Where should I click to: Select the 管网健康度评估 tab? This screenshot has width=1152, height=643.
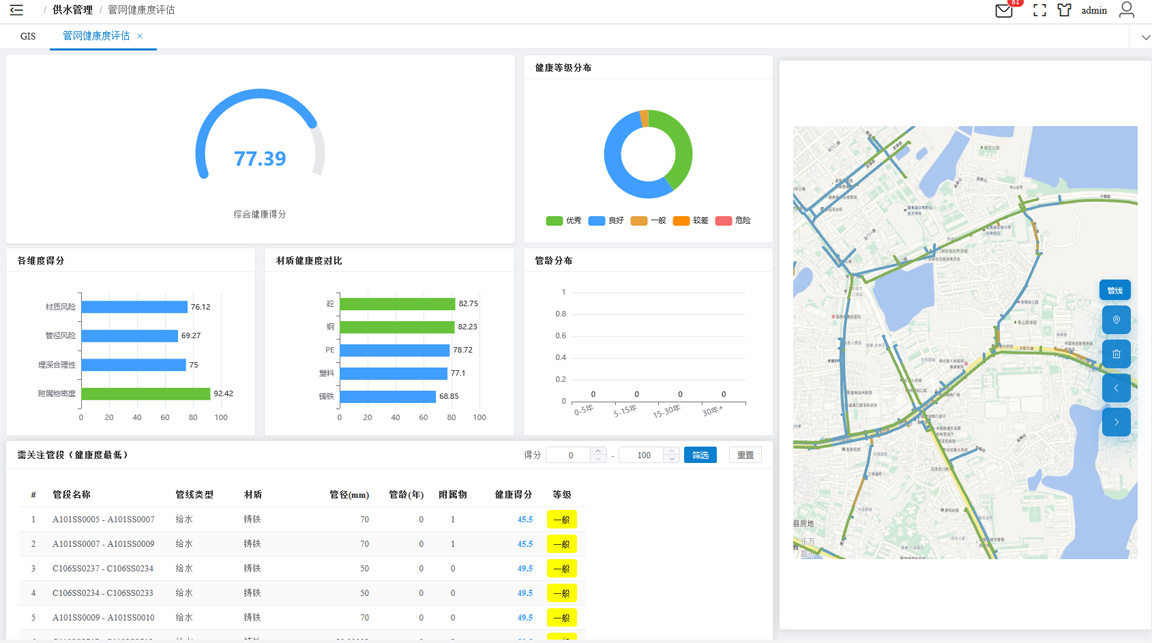[x=96, y=36]
